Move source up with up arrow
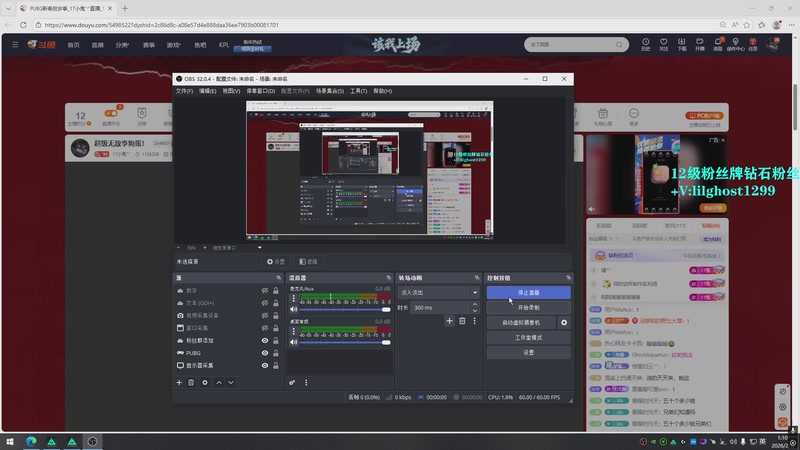The width and height of the screenshot is (800, 450). click(x=219, y=383)
